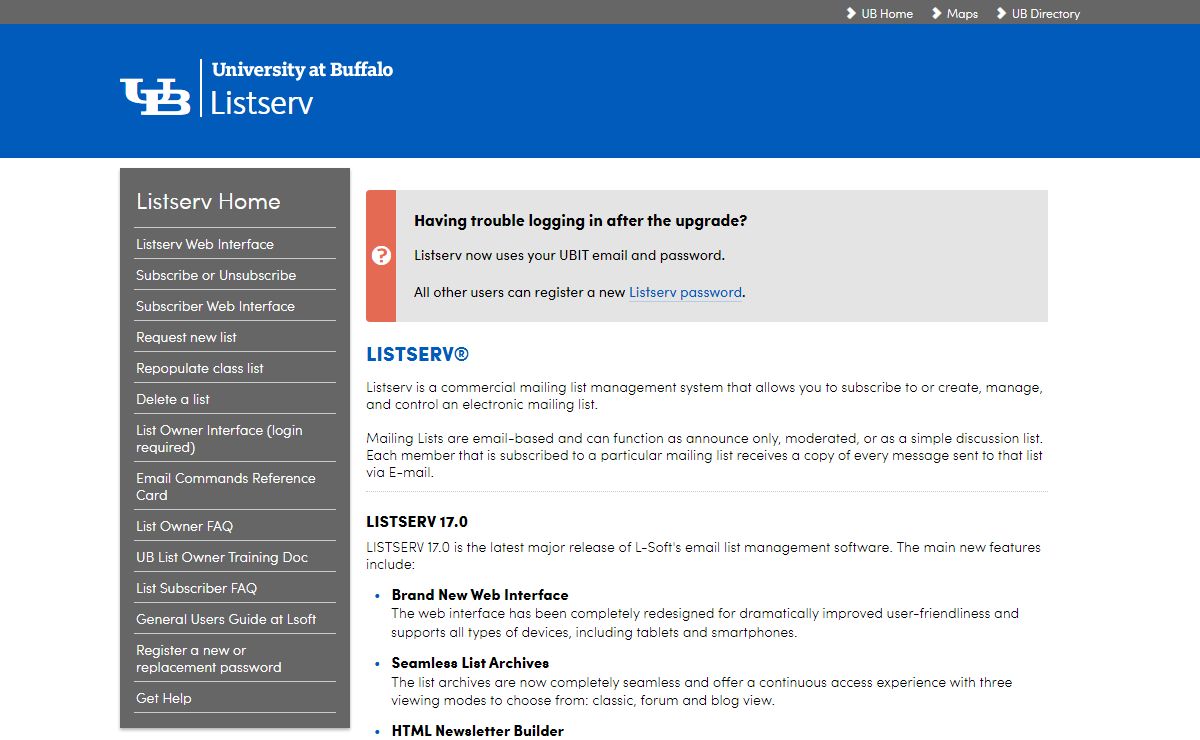Open Listserv Web Interface in sidebar
This screenshot has height=740, width=1200.
(x=205, y=244)
